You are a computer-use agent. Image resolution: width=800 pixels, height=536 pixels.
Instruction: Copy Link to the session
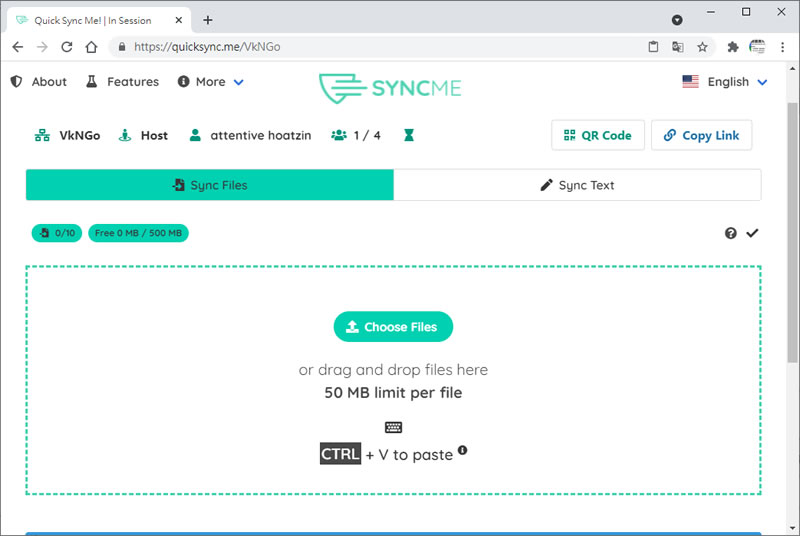[x=702, y=135]
